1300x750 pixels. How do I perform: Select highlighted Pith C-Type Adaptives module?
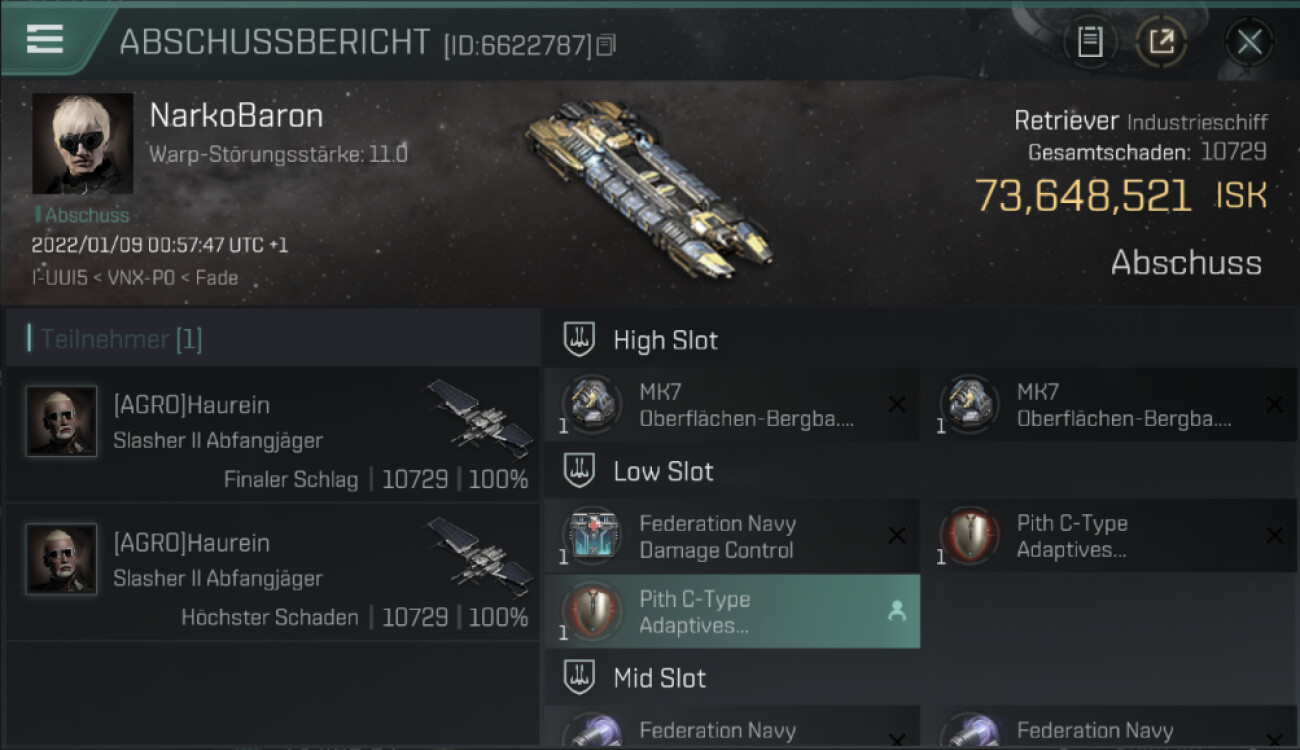[x=732, y=611]
